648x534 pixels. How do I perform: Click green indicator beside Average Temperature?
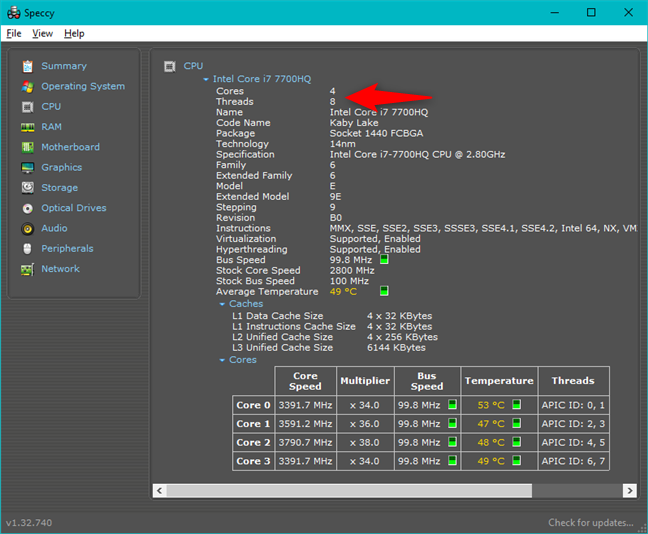tap(384, 291)
